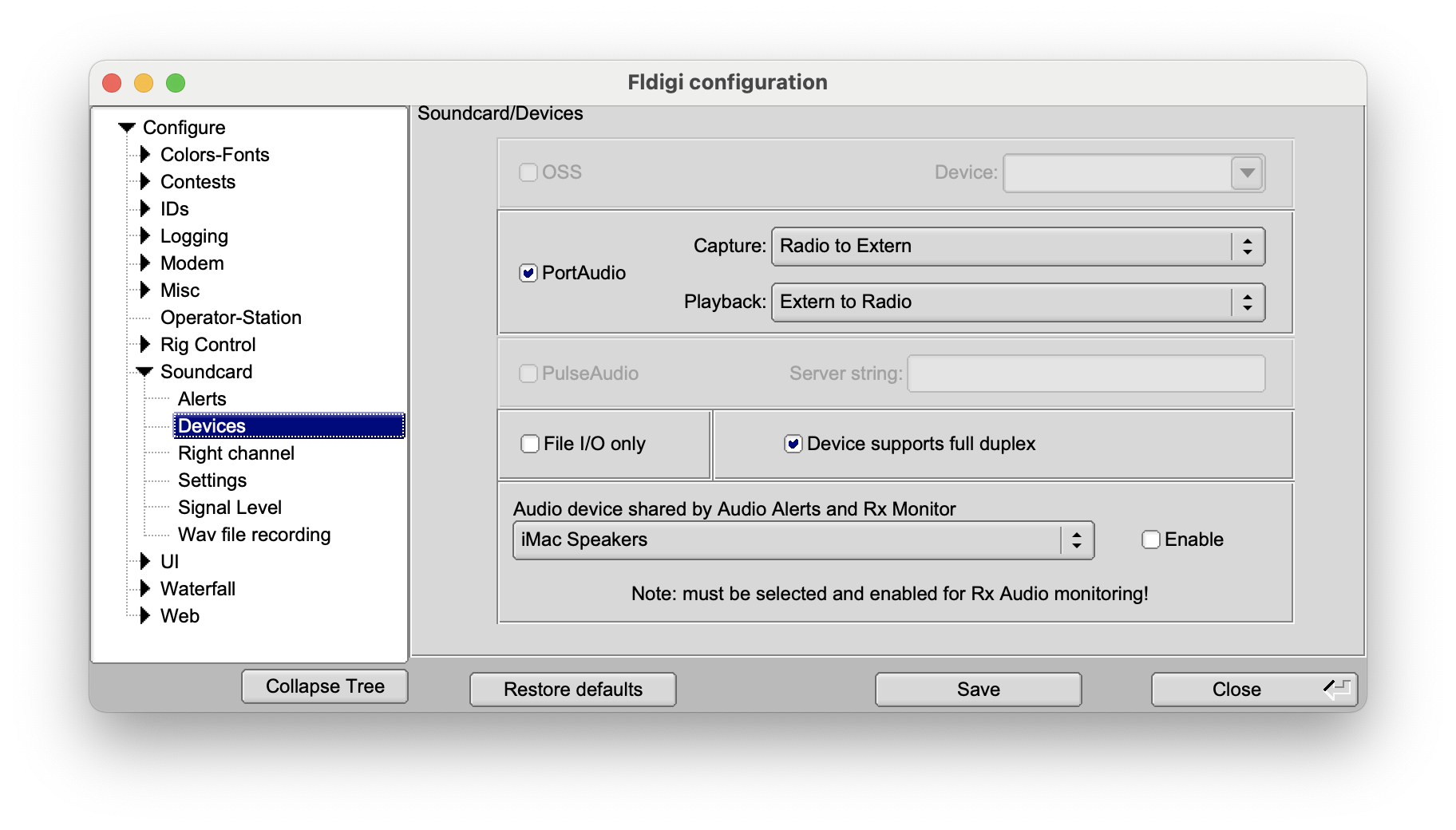The image size is (1456, 830).
Task: Uncheck Device supports full duplex
Action: [x=793, y=444]
